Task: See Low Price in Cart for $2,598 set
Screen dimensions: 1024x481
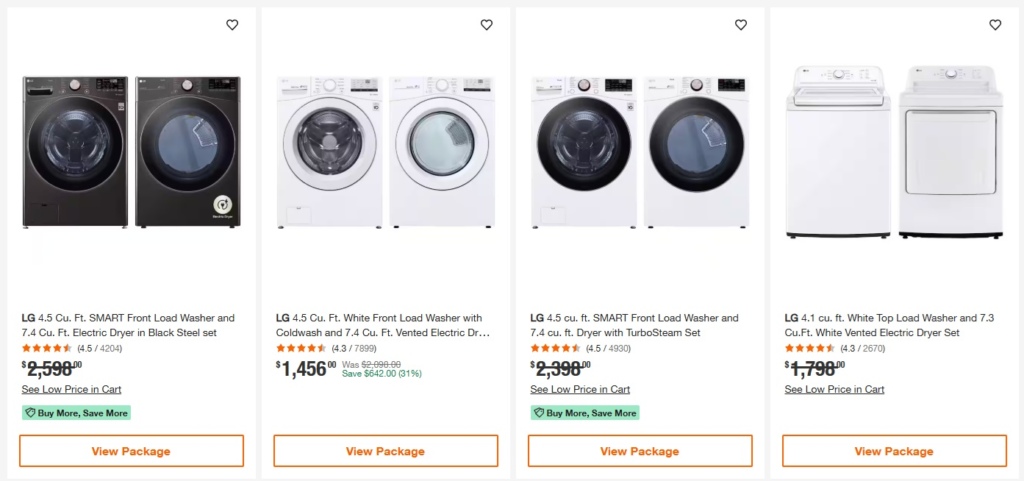Action: 71,389
